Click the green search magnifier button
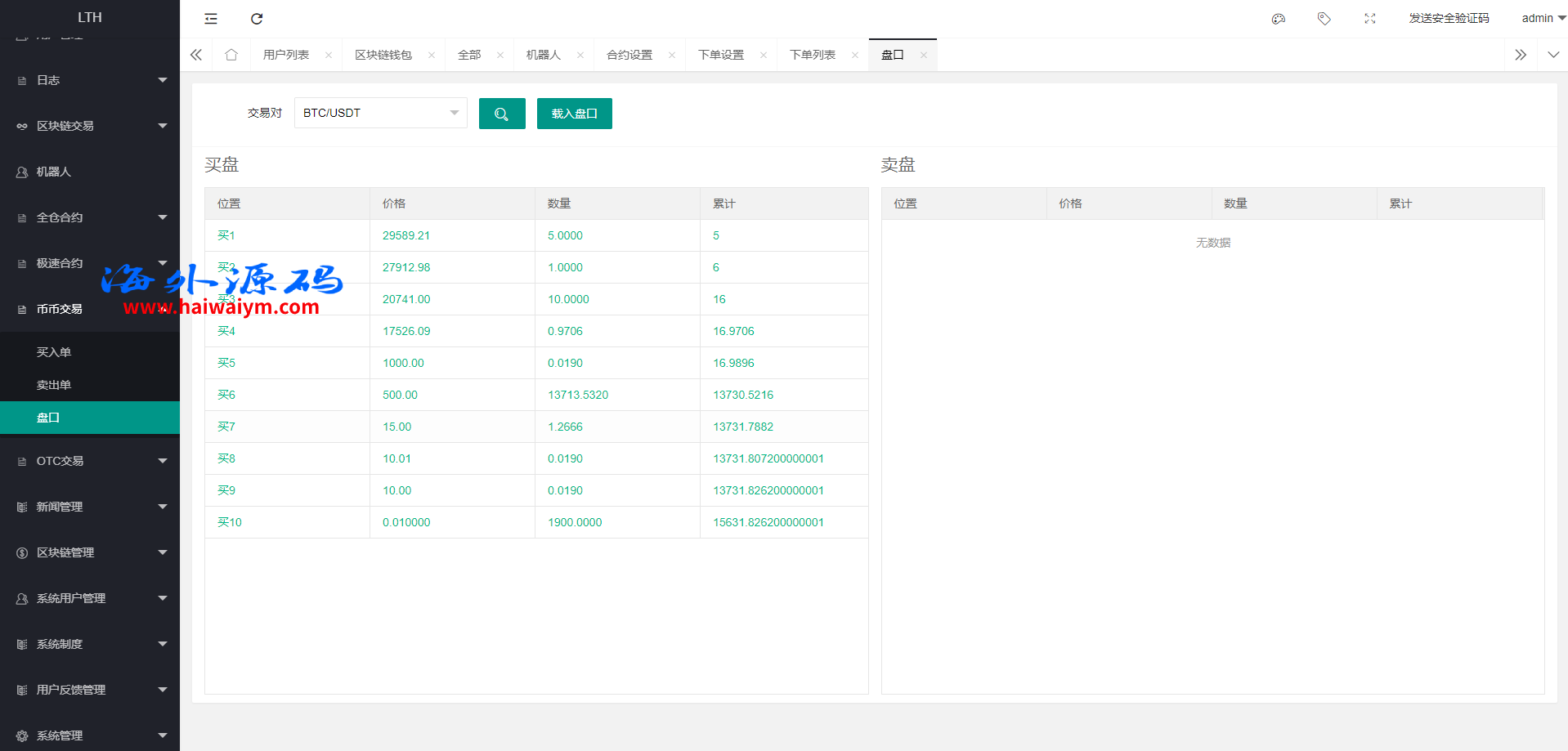The width and height of the screenshot is (1568, 751). pyautogui.click(x=502, y=114)
